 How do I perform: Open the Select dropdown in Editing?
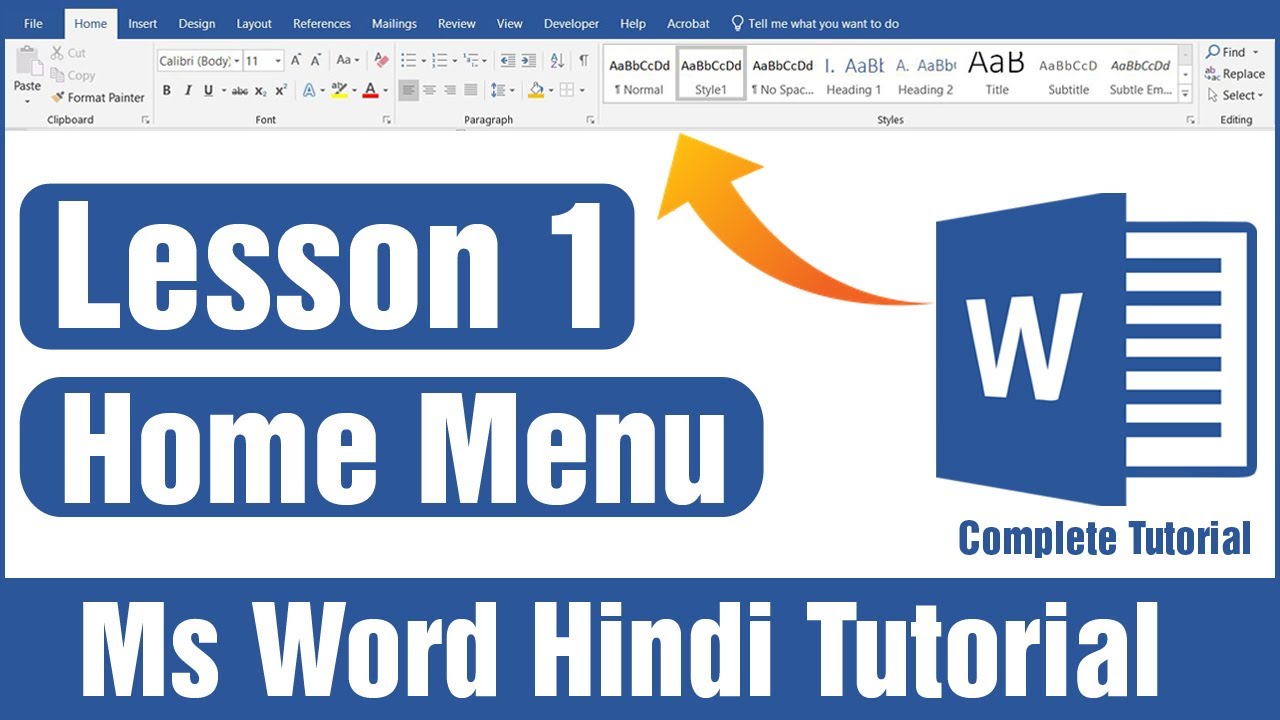click(1236, 96)
